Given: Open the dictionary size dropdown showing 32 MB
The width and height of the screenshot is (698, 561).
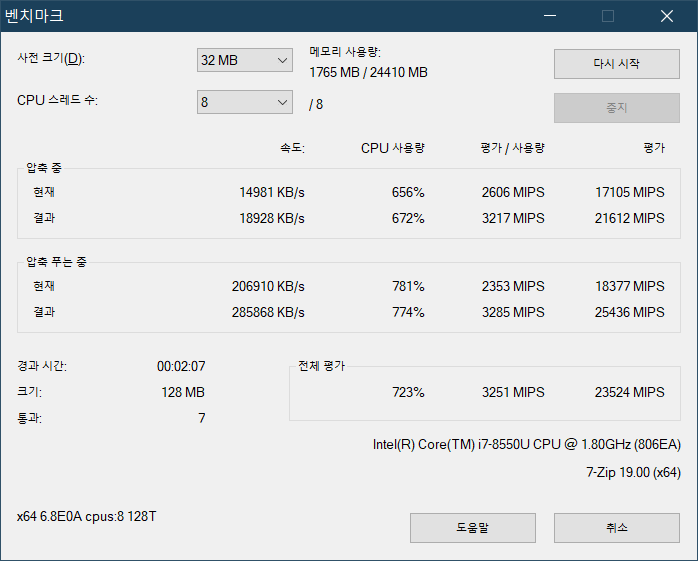Looking at the screenshot, I should [244, 60].
